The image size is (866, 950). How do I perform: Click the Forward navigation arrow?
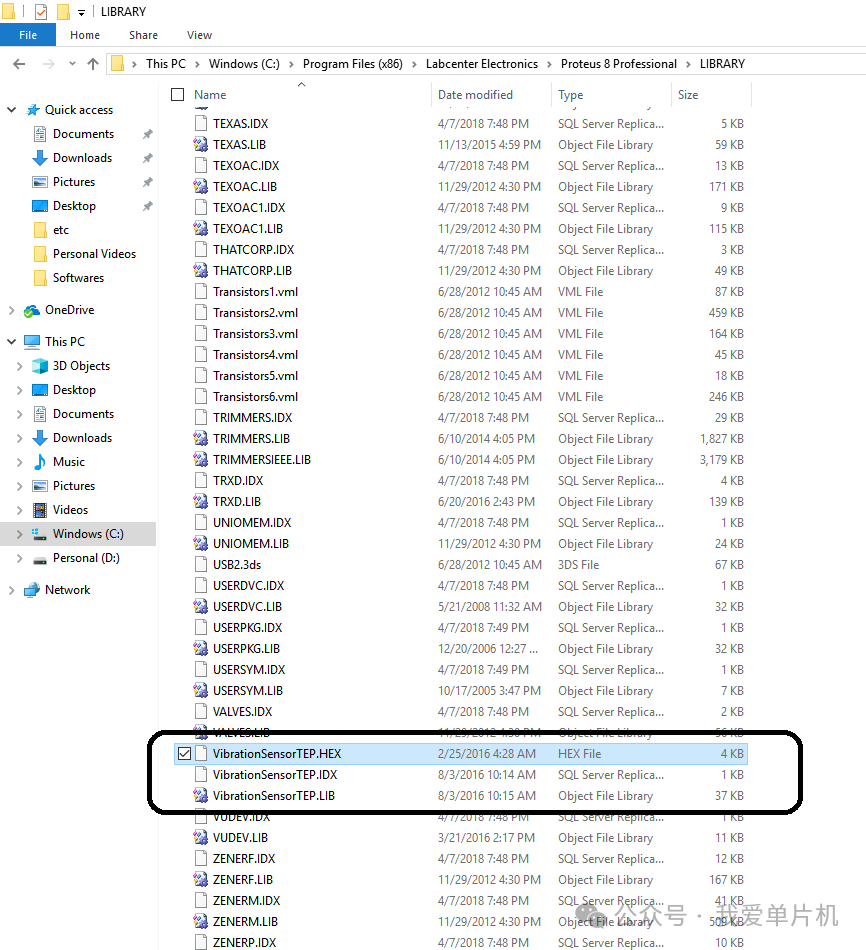click(x=48, y=64)
